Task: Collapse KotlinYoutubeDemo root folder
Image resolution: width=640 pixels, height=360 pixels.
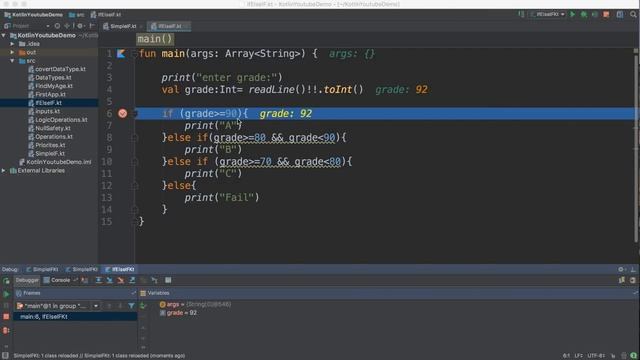Action: point(4,36)
